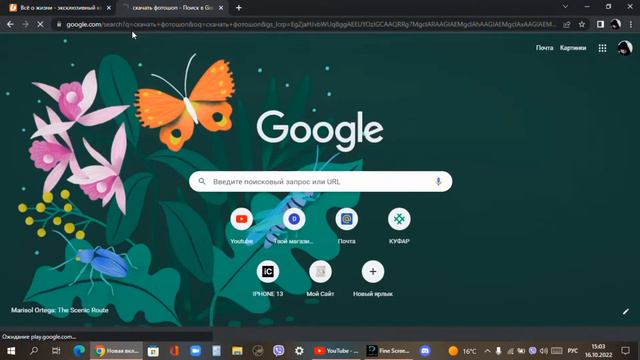
Task: Open the Chrome profile avatar in the toolbar
Action: pyautogui.click(x=616, y=24)
